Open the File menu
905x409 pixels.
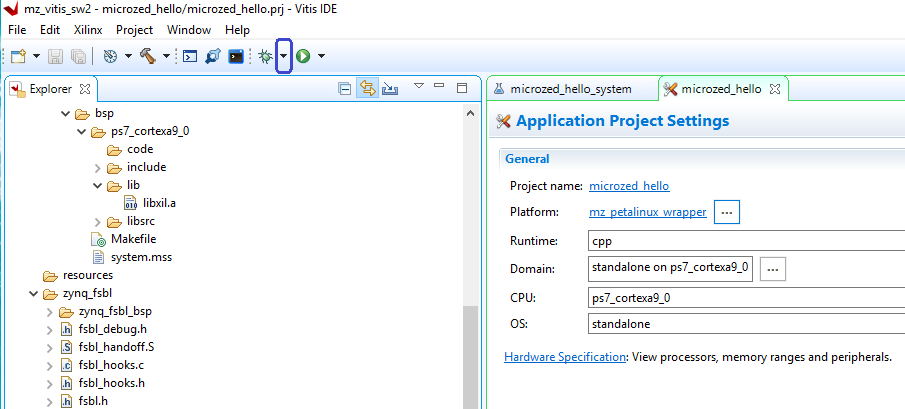point(17,29)
